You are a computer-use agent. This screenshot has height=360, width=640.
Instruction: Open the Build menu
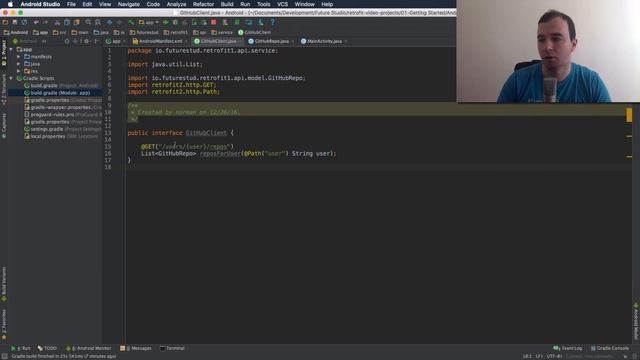227,4
